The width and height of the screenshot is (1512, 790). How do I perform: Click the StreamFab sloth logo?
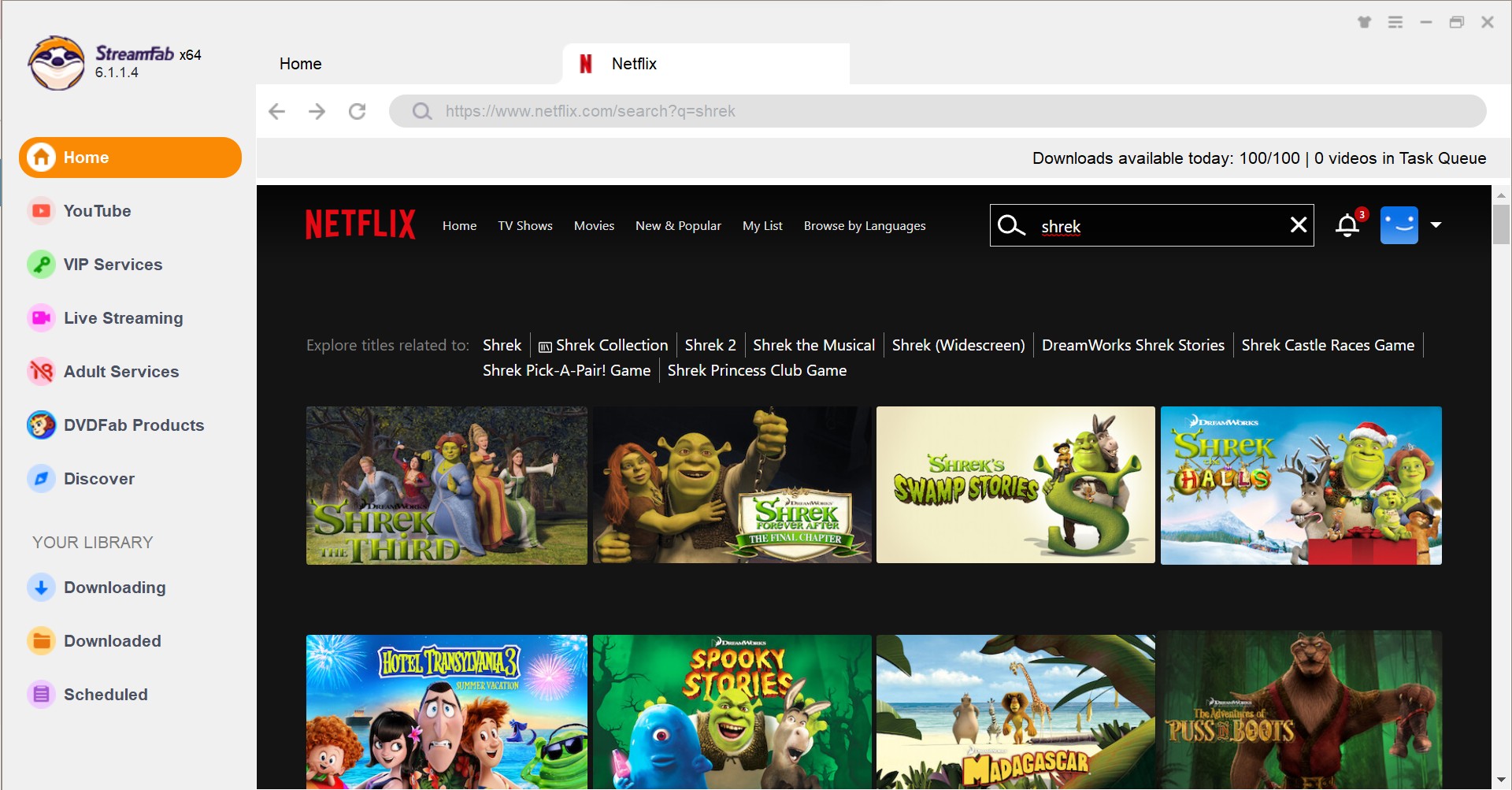coord(56,63)
